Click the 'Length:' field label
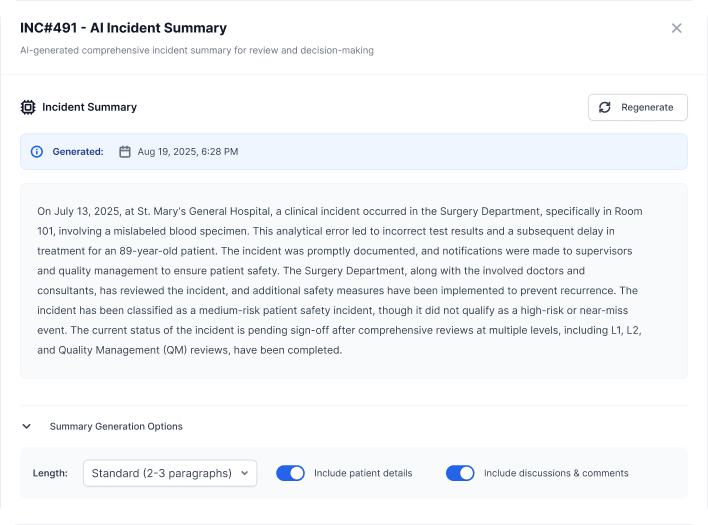 [50, 473]
